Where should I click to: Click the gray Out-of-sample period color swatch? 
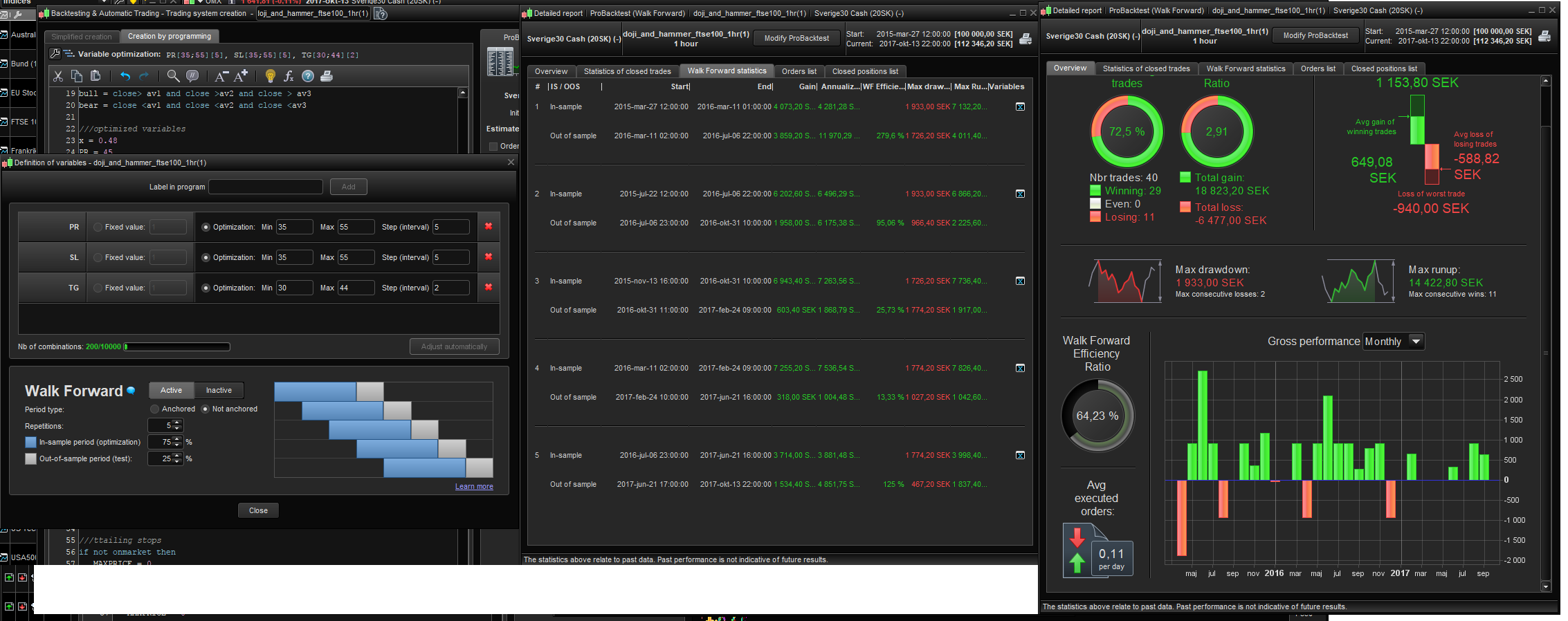(x=30, y=458)
